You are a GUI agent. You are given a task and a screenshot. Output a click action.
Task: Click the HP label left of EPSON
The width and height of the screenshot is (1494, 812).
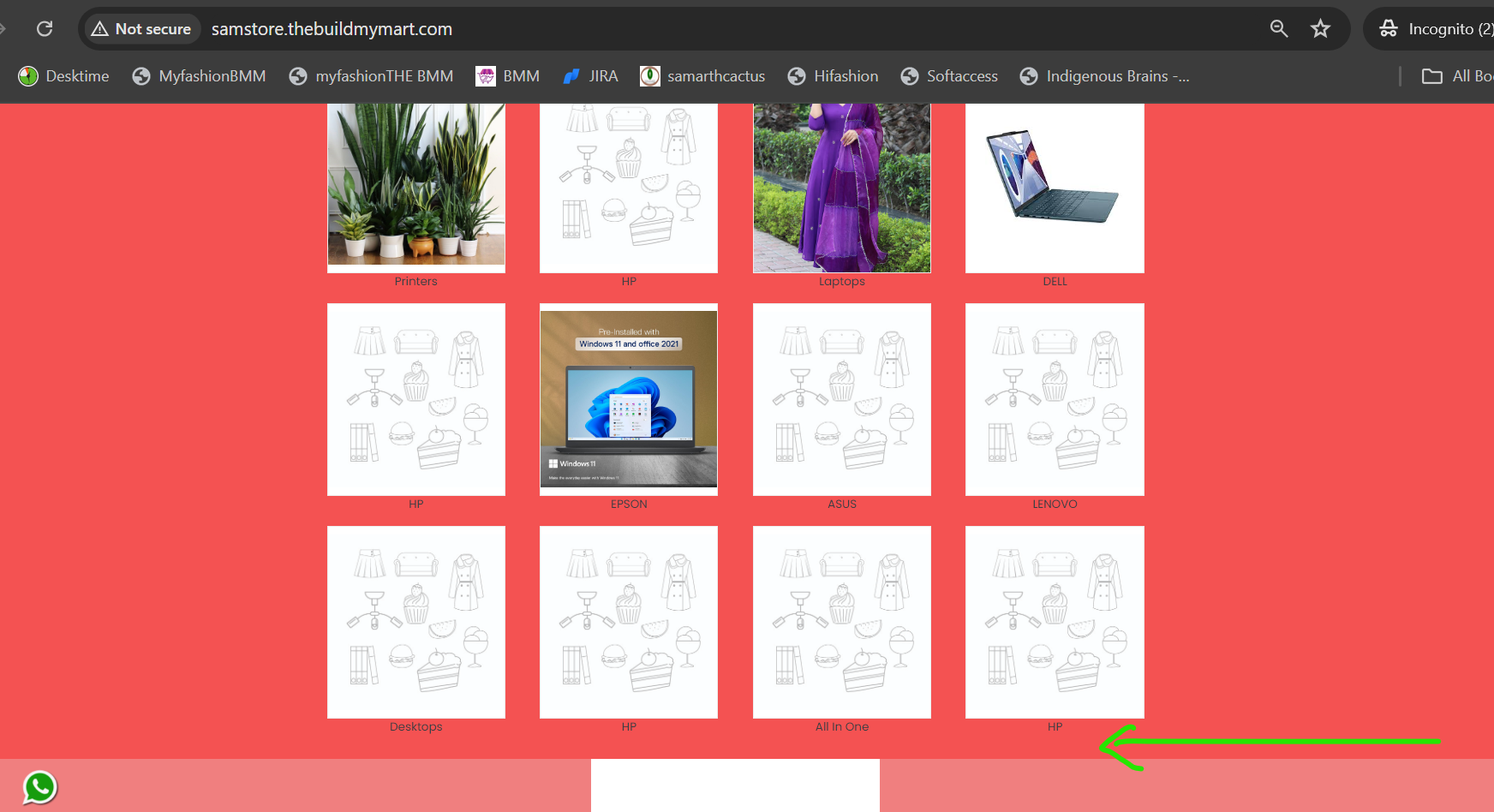click(416, 504)
